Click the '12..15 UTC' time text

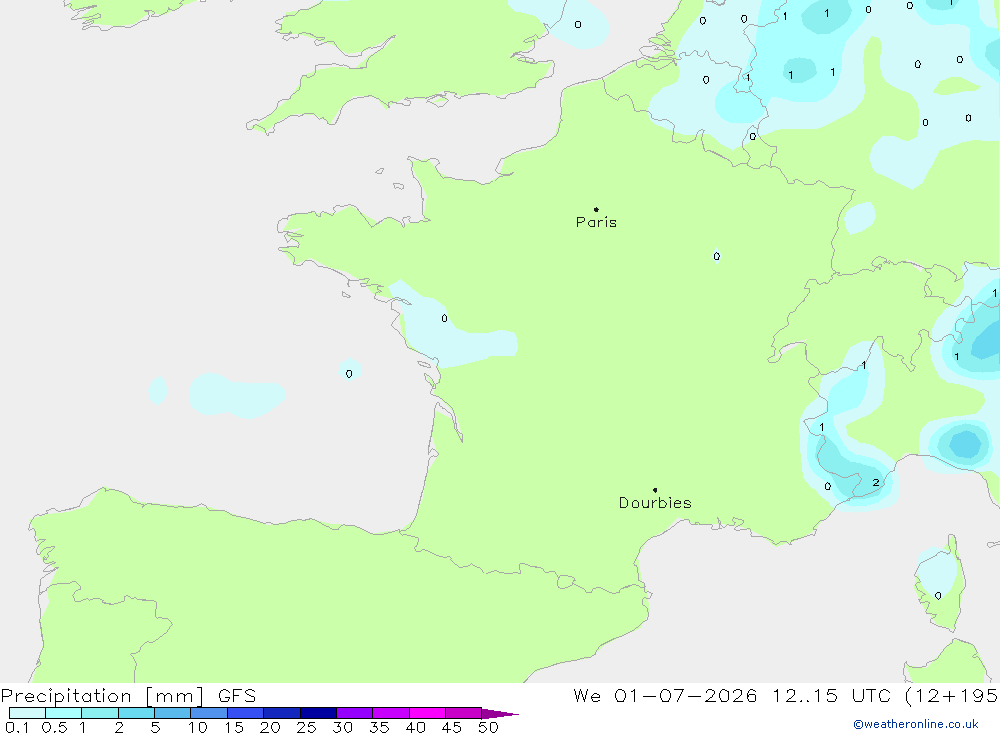(x=831, y=695)
